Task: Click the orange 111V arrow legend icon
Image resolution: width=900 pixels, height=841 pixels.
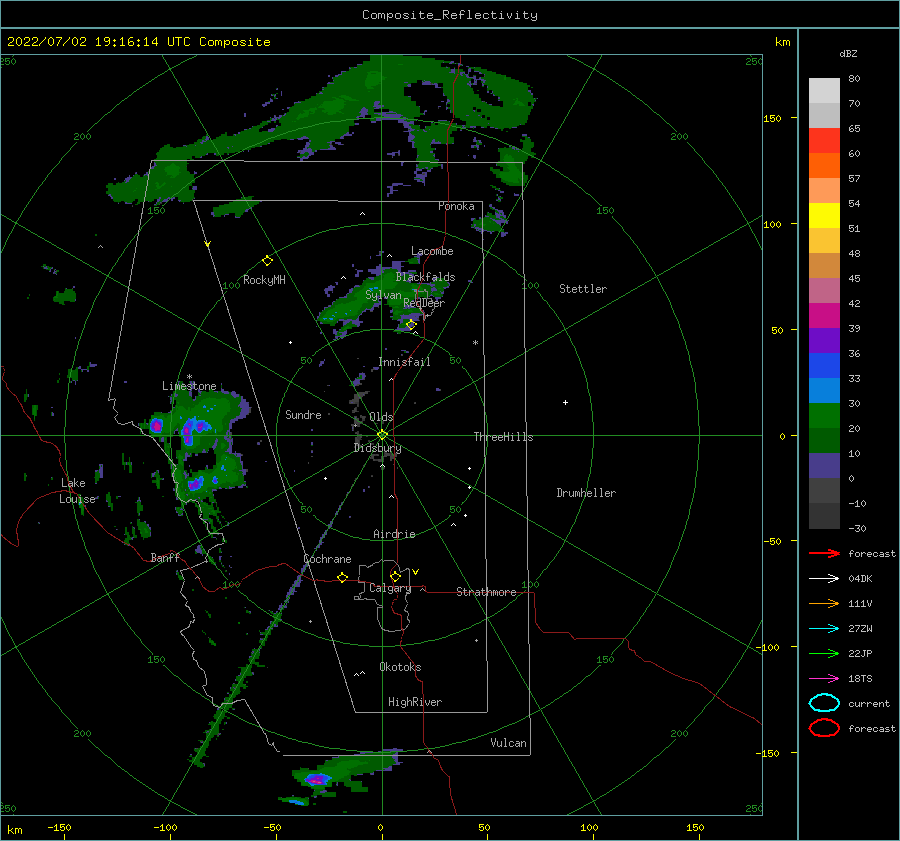Action: coord(824,603)
